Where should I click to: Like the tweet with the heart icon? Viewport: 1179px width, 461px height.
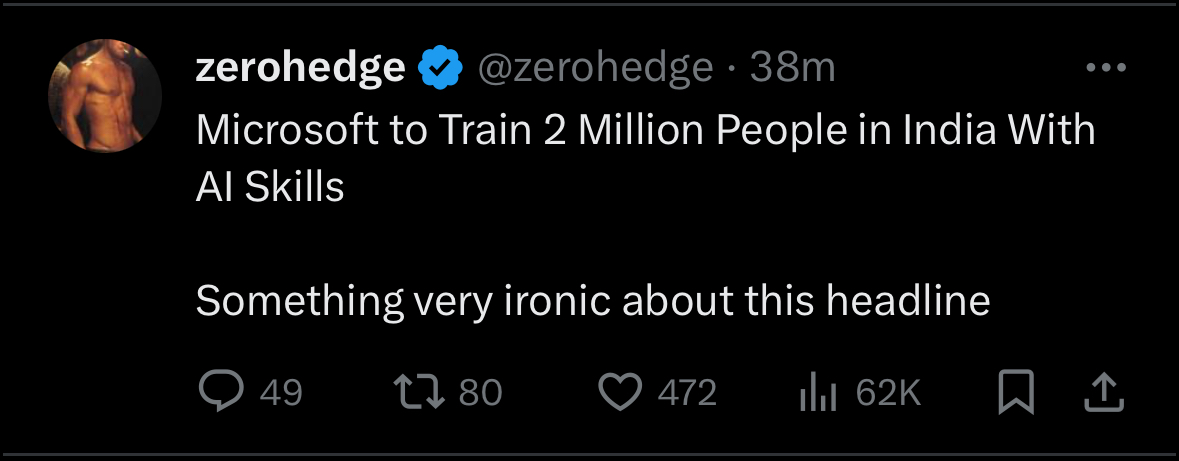619,393
